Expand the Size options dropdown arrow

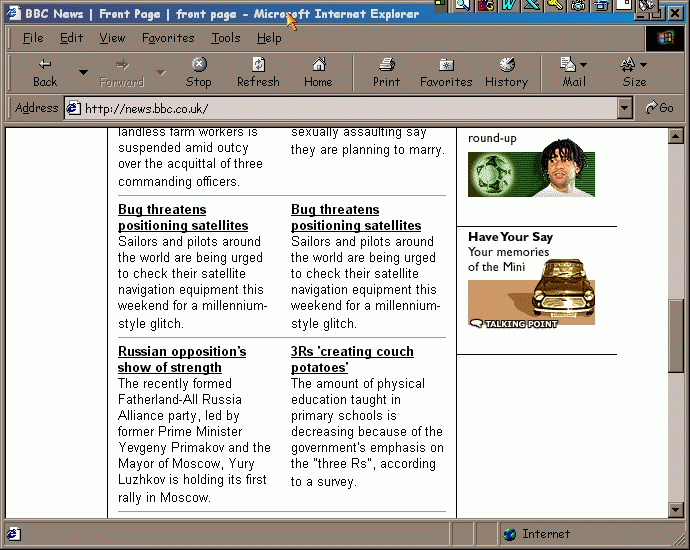pos(643,65)
